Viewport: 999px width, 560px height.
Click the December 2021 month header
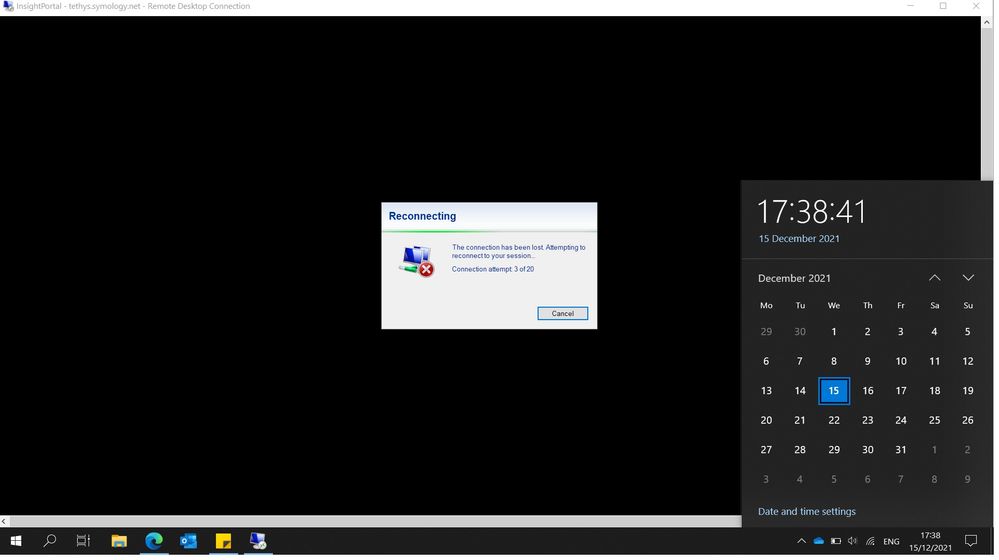click(x=794, y=278)
